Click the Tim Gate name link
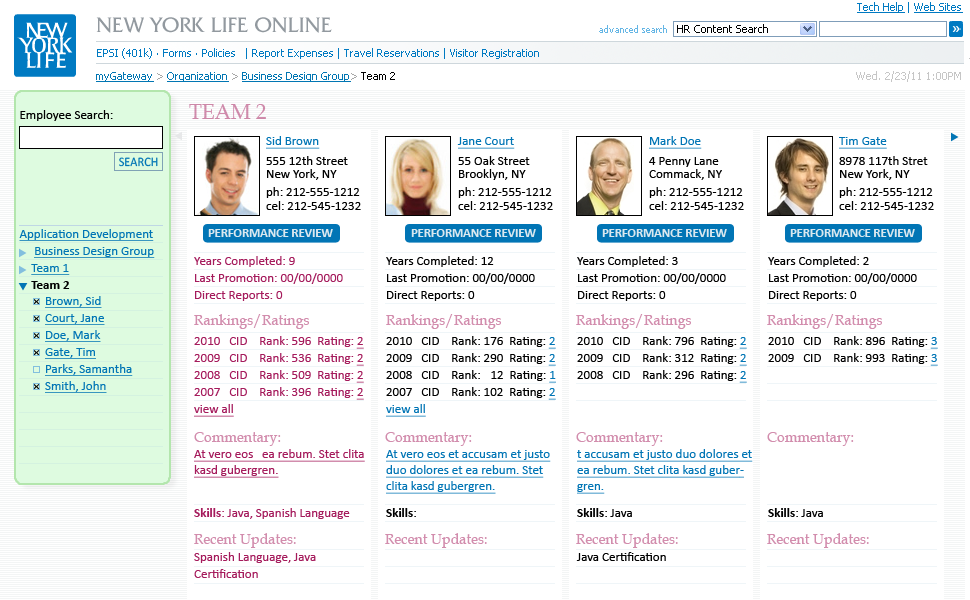The width and height of the screenshot is (970, 600). (862, 141)
